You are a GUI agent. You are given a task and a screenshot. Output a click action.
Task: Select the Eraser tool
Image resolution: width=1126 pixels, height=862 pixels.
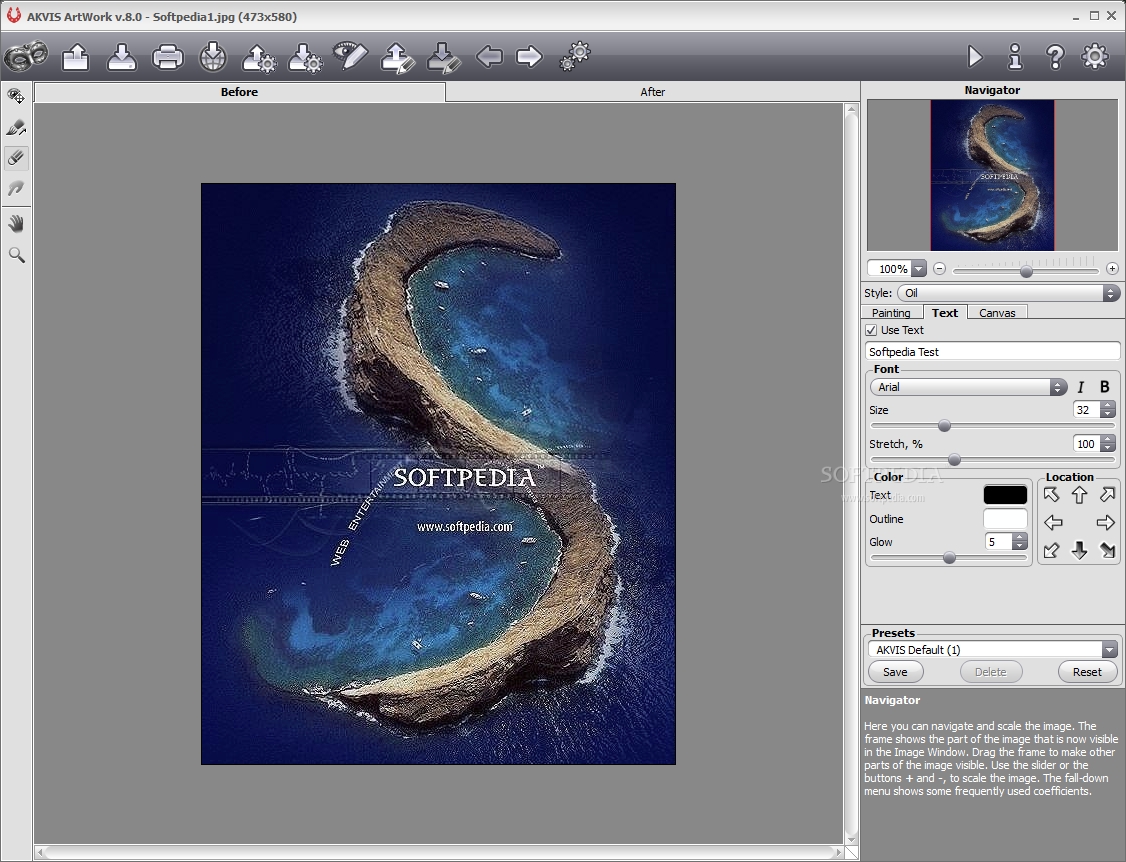[x=16, y=157]
